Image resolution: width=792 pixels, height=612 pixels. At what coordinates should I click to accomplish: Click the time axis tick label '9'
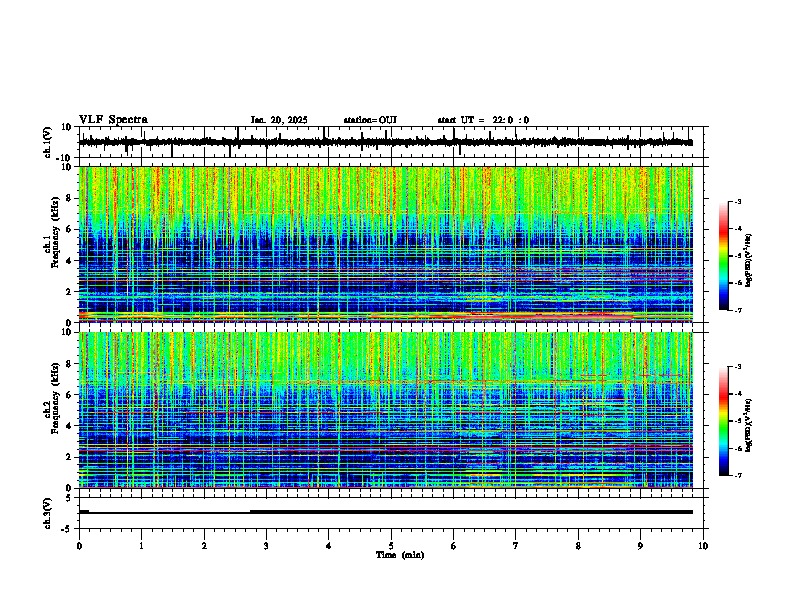[x=640, y=546]
